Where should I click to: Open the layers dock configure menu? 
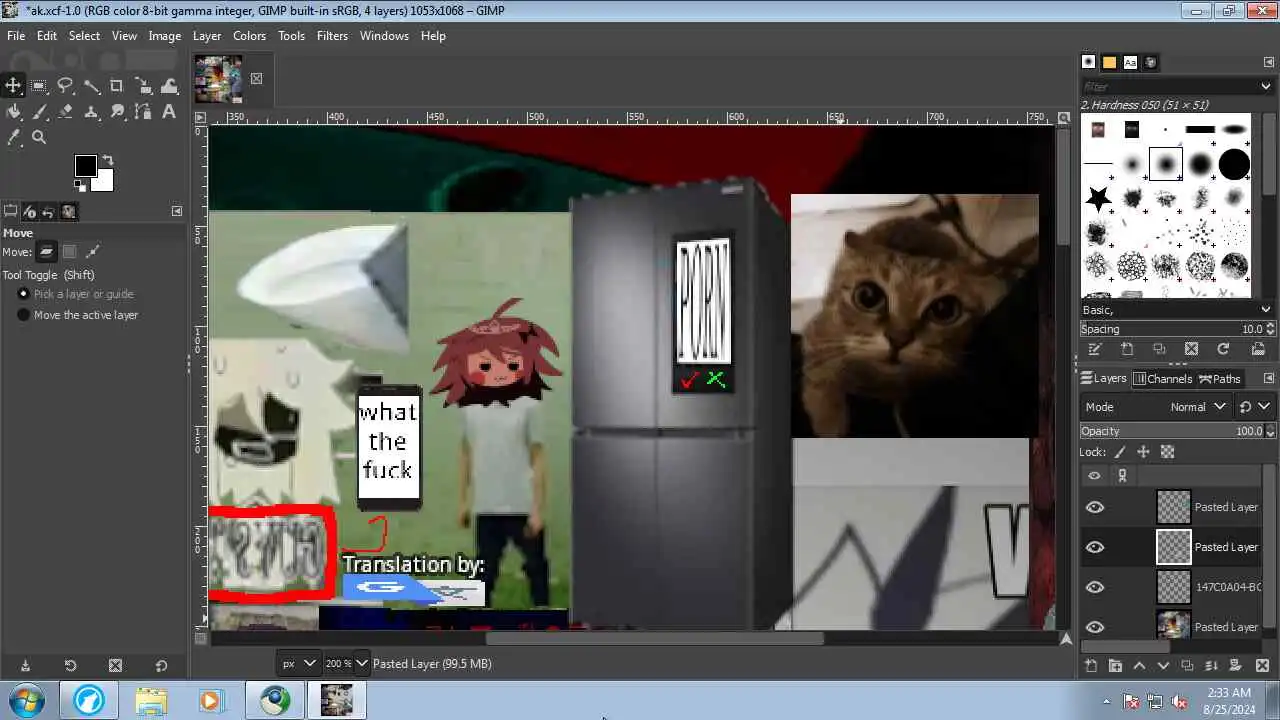coord(1268,378)
